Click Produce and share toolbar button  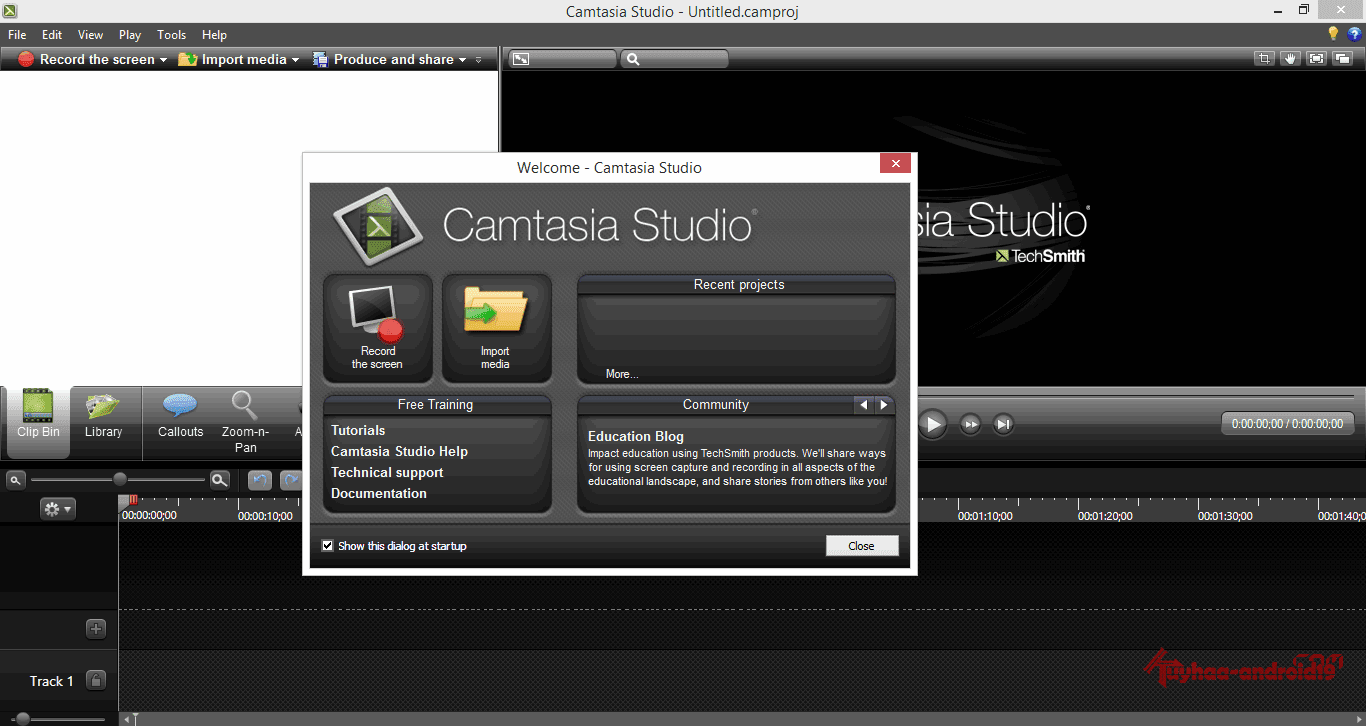[x=383, y=60]
